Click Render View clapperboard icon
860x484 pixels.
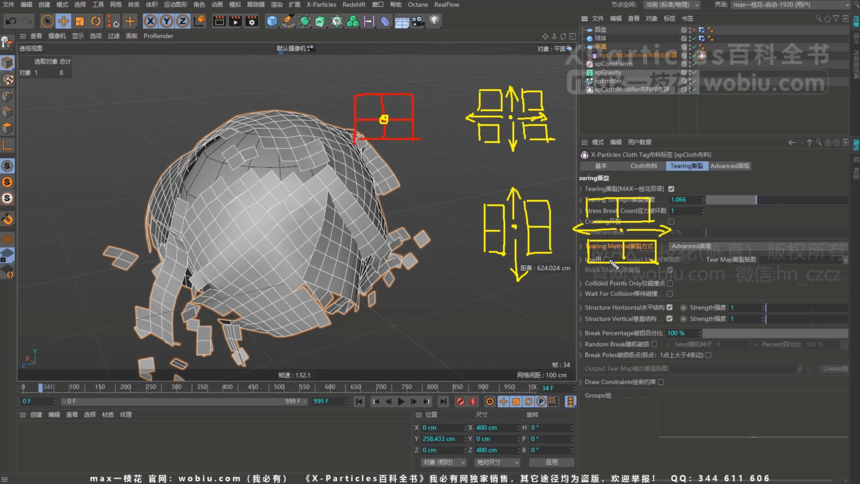219,21
